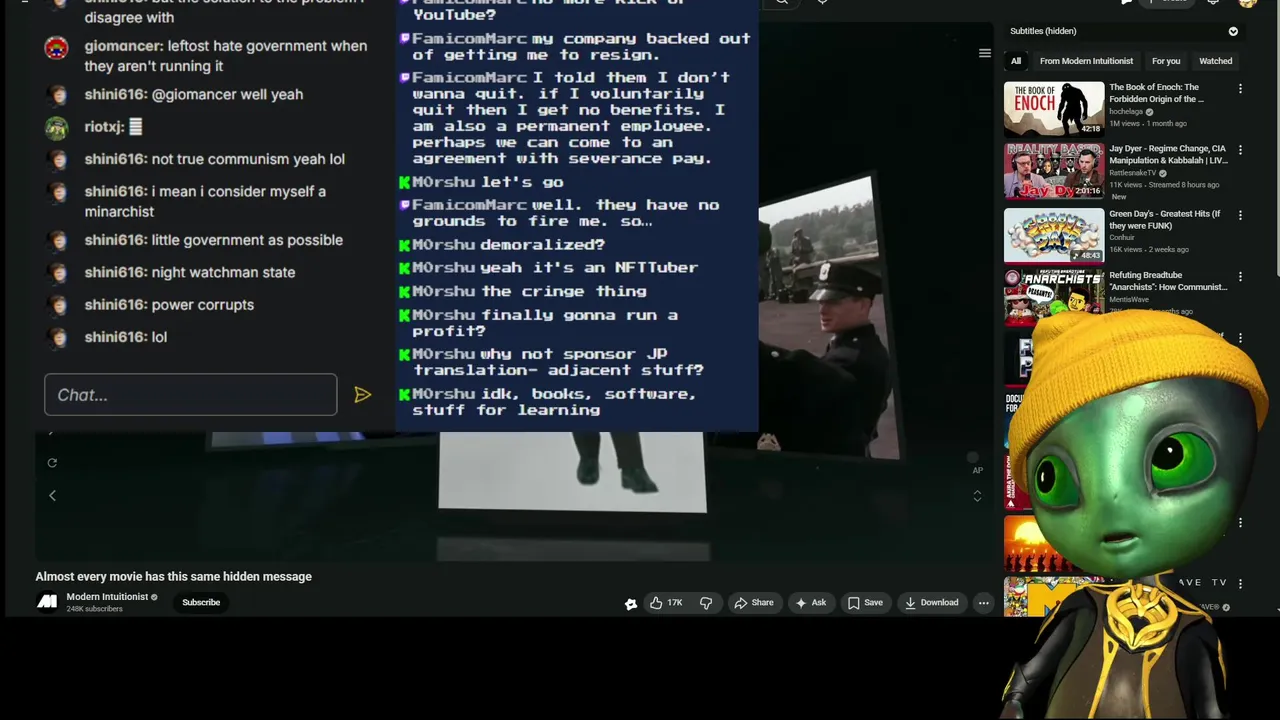Image resolution: width=1280 pixels, height=720 pixels.
Task: Click shini616 avatar beside 'lol' message
Action: point(56,337)
